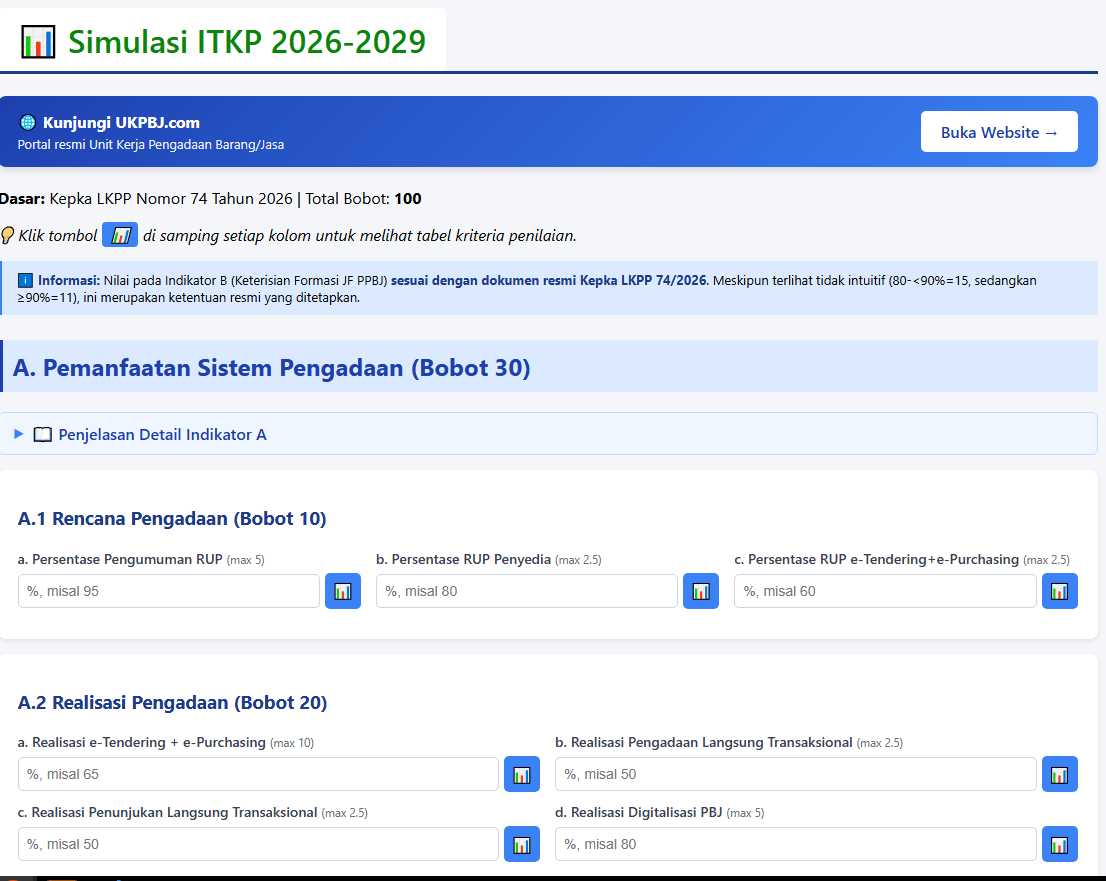Image resolution: width=1106 pixels, height=881 pixels.
Task: View criteria table for Realisasi Pengadaan Langsung Transaksional
Action: 1059,774
